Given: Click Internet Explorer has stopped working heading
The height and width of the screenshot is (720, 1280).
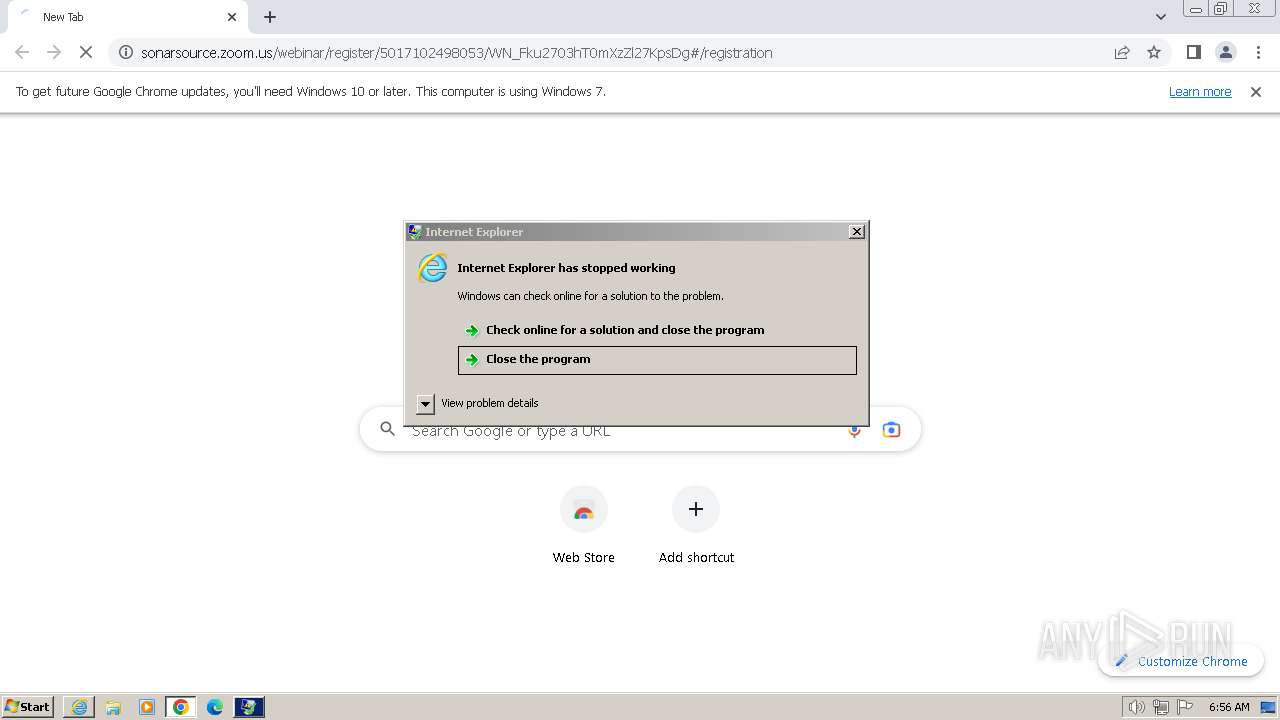Looking at the screenshot, I should click(566, 268).
